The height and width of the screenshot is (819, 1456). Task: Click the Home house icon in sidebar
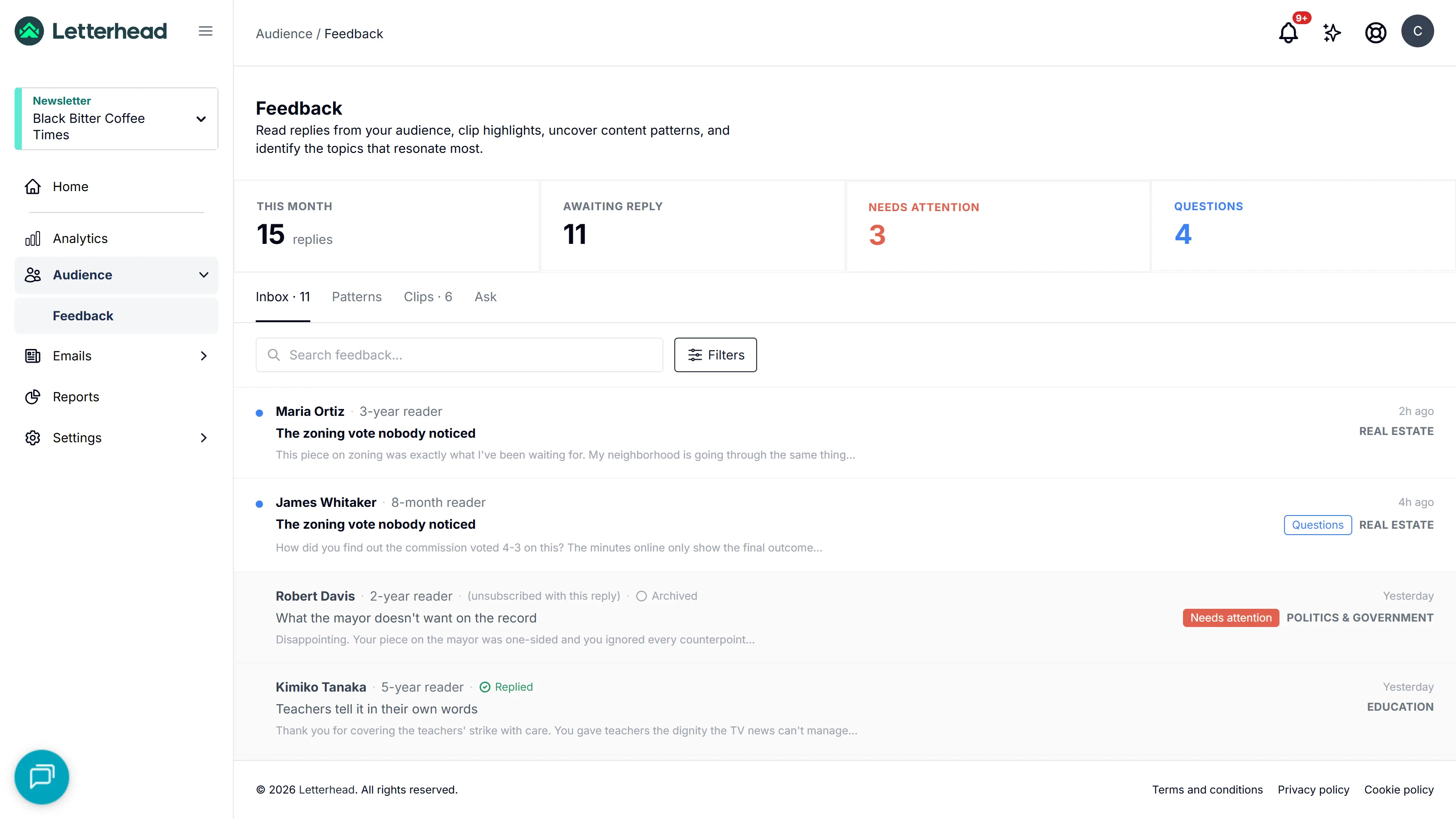(33, 187)
